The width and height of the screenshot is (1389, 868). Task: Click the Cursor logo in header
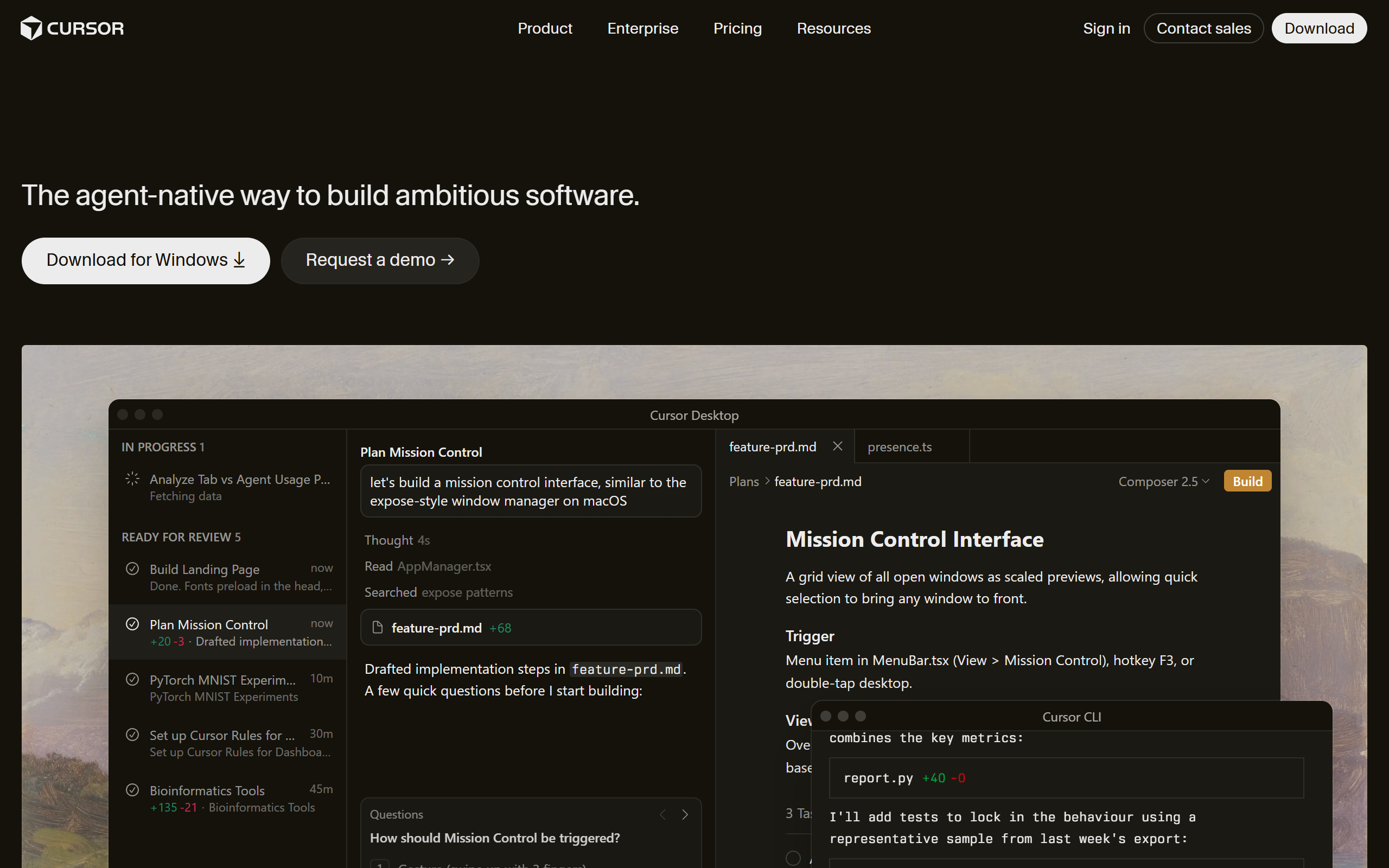coord(72,28)
